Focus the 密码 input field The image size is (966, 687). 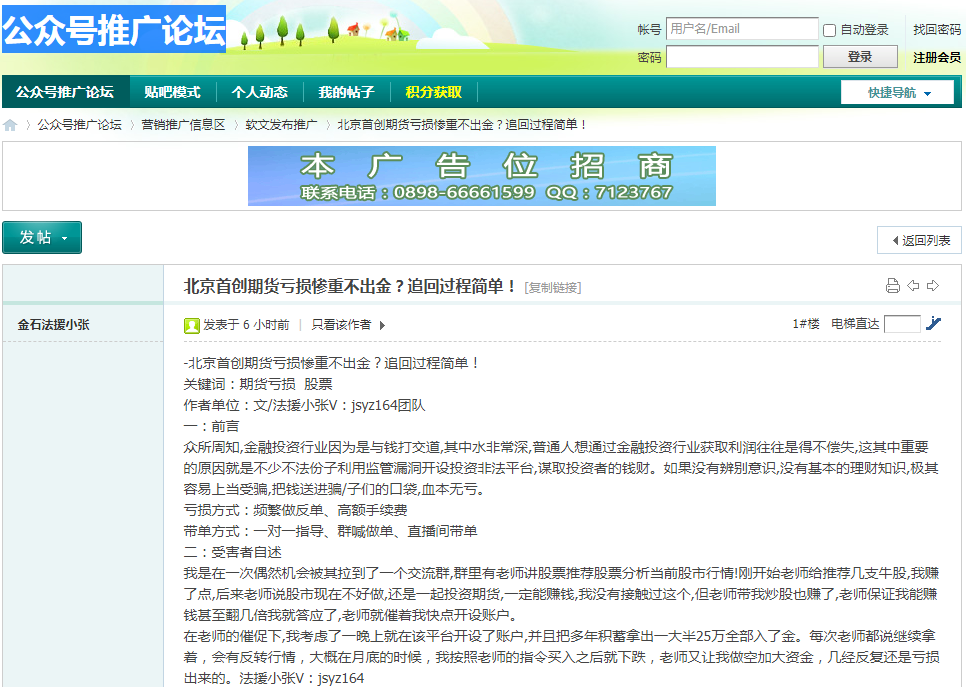(742, 57)
